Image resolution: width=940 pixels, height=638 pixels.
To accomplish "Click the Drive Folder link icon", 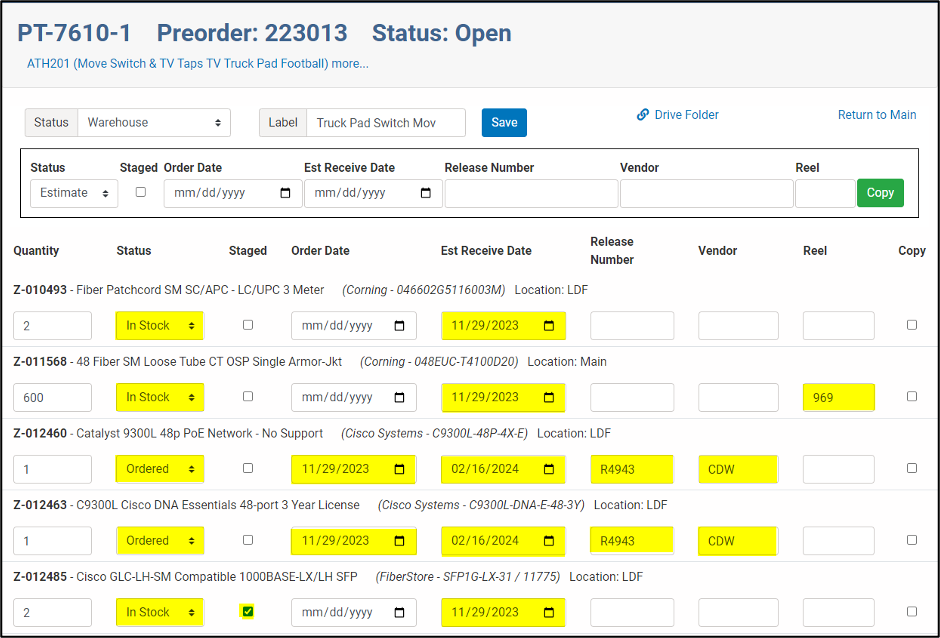I will tap(643, 115).
